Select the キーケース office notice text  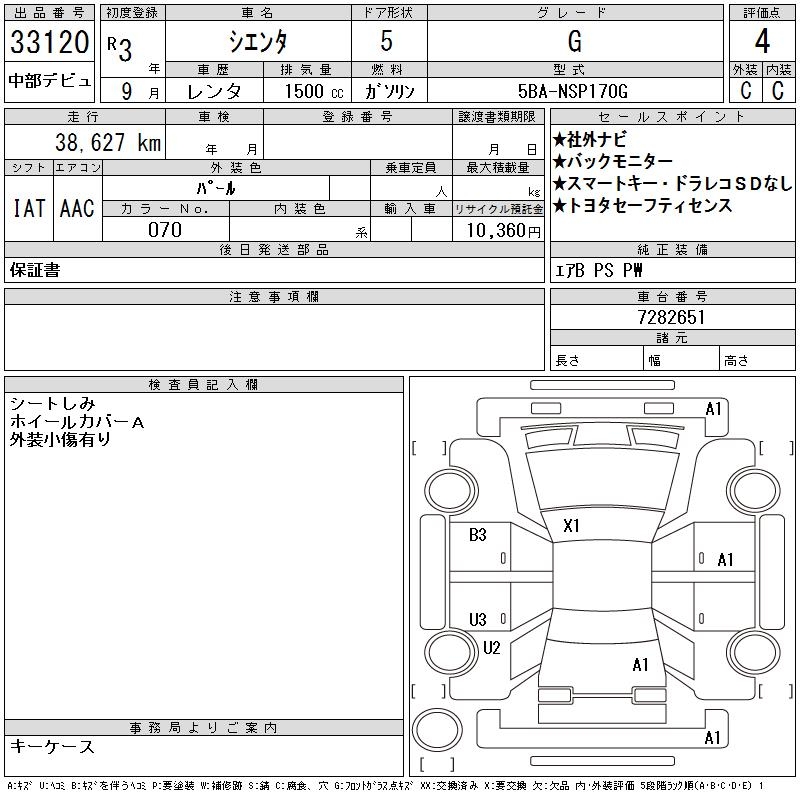pyautogui.click(x=52, y=747)
